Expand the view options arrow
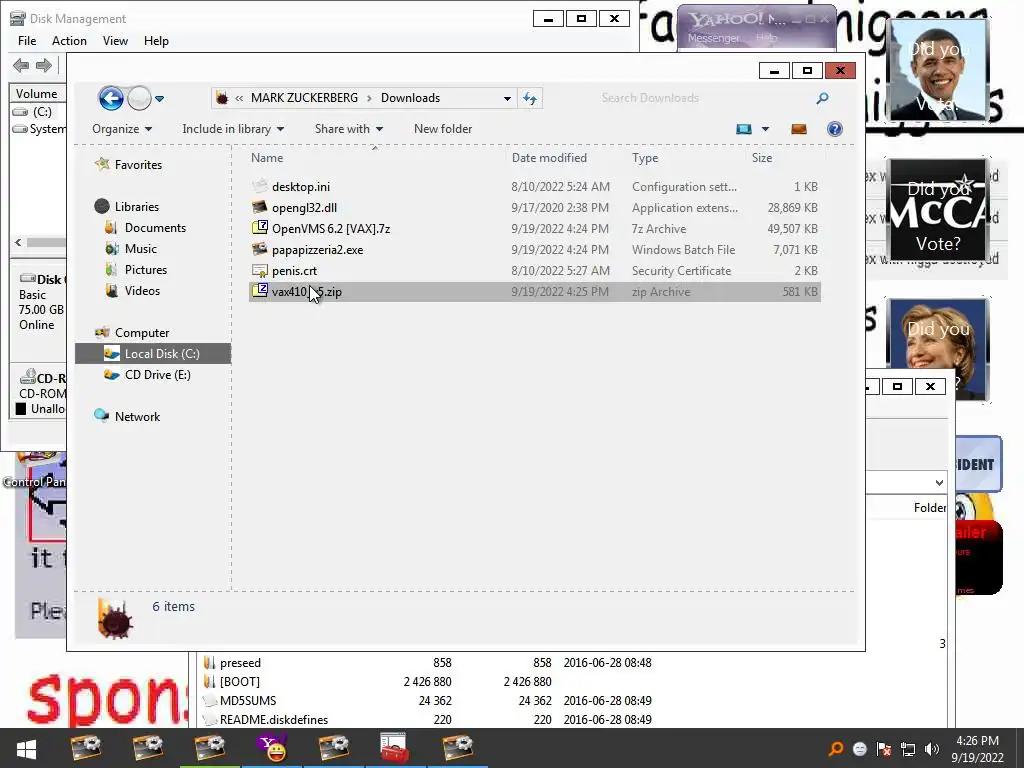The width and height of the screenshot is (1024, 768). [765, 129]
